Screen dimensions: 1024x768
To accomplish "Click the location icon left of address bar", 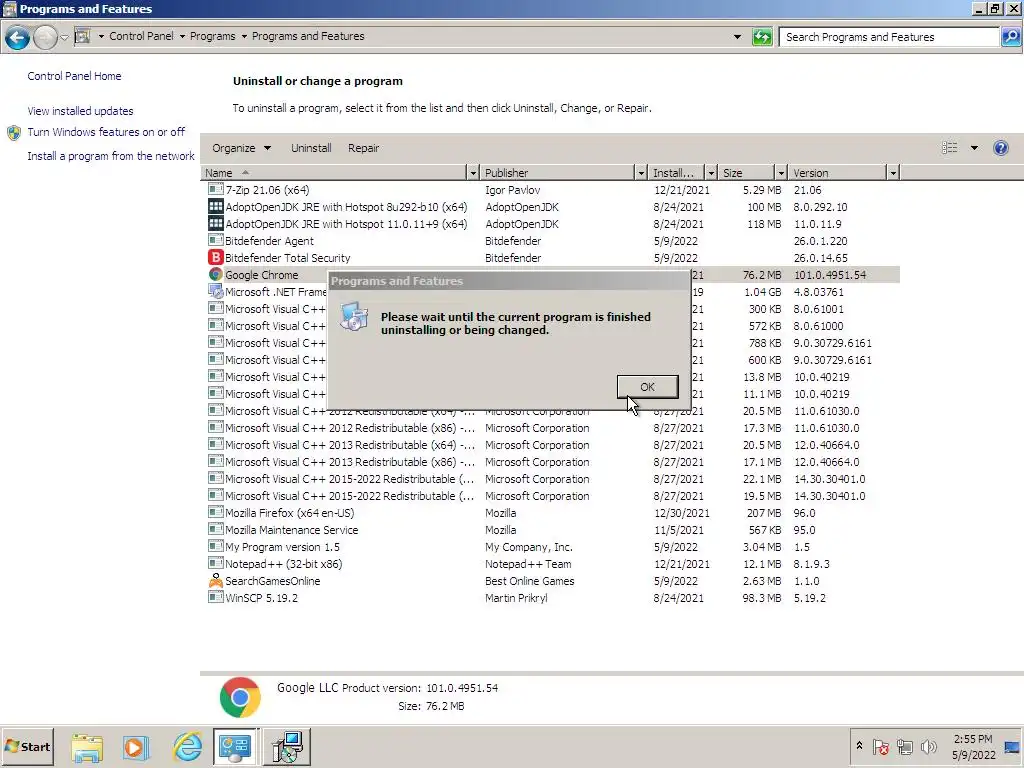I will (x=83, y=36).
